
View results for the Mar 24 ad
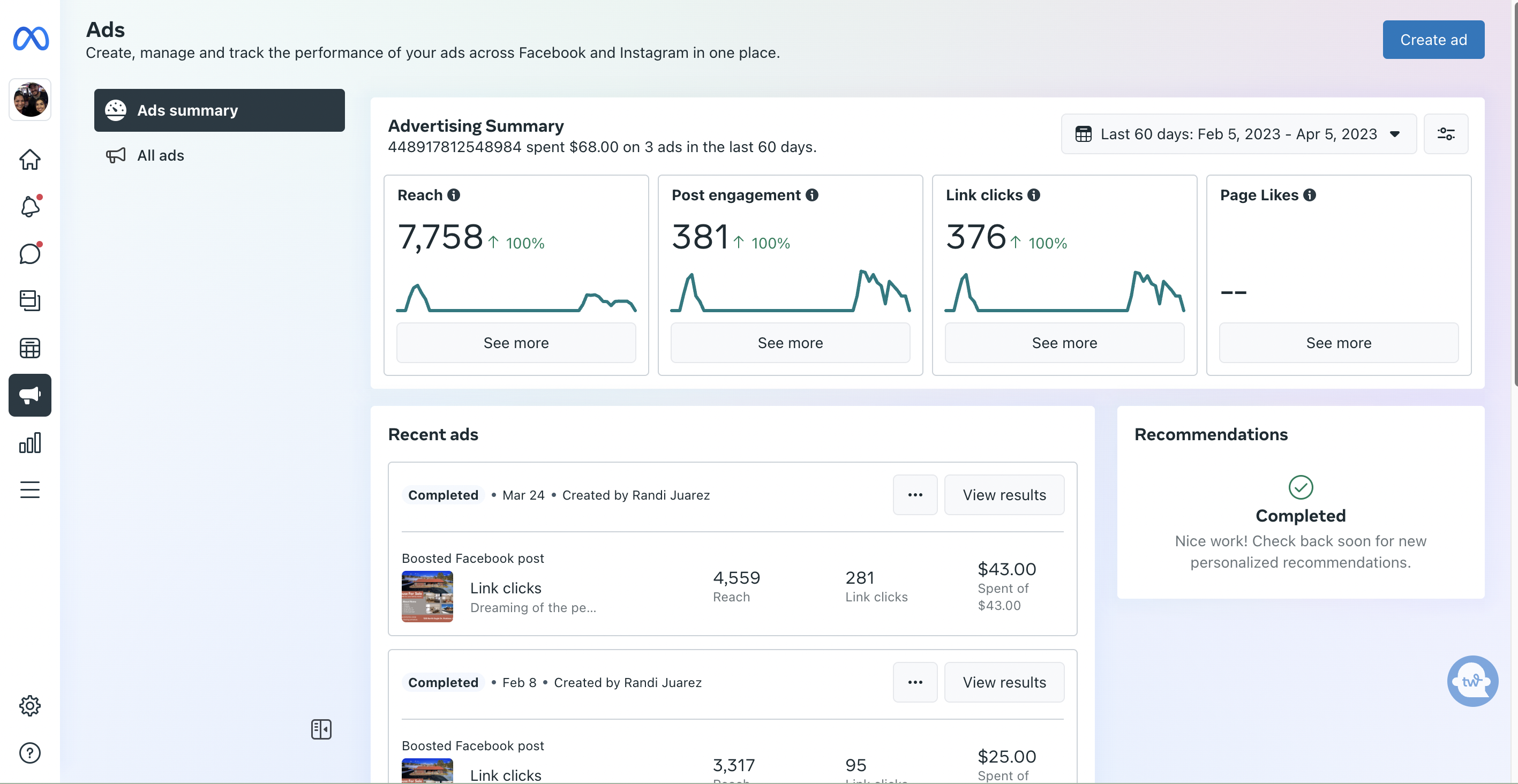[x=1004, y=495]
